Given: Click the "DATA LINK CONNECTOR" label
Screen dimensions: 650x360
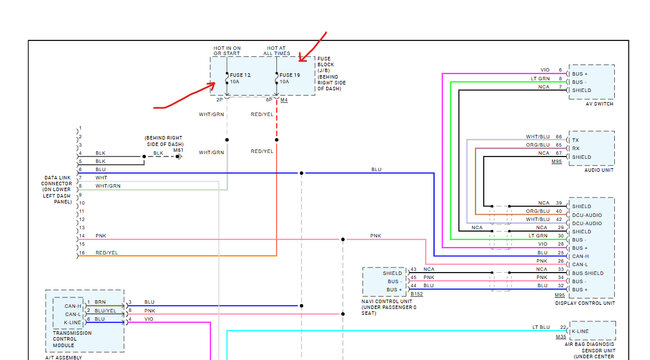Looking at the screenshot, I should point(57,190).
